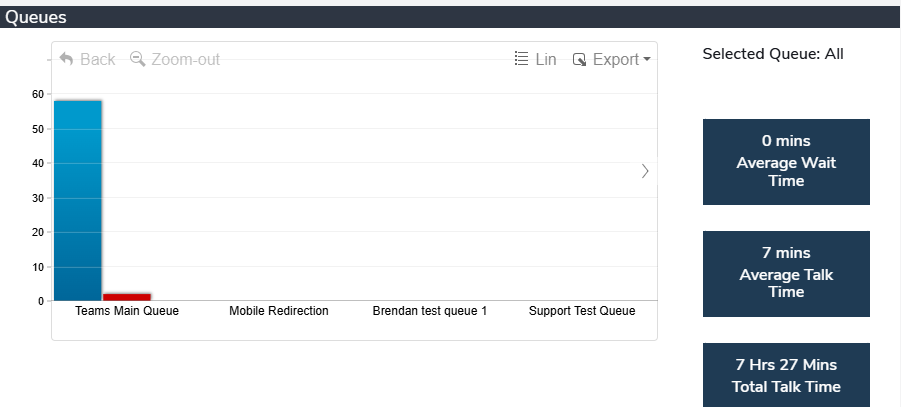Click the Queues panel header
Screen dimensions: 901x407
37,17
